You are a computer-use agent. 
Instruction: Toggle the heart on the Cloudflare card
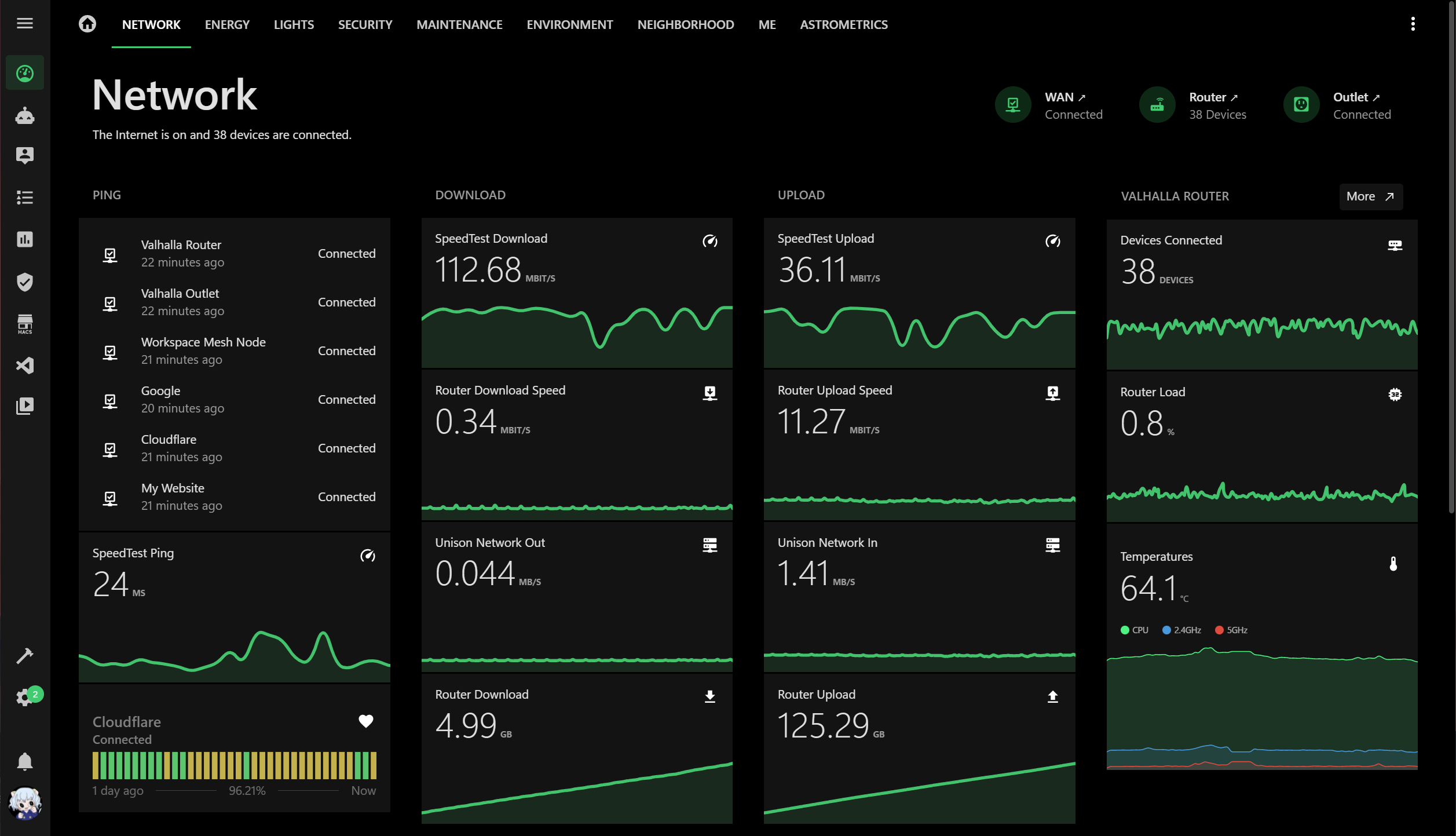[366, 721]
